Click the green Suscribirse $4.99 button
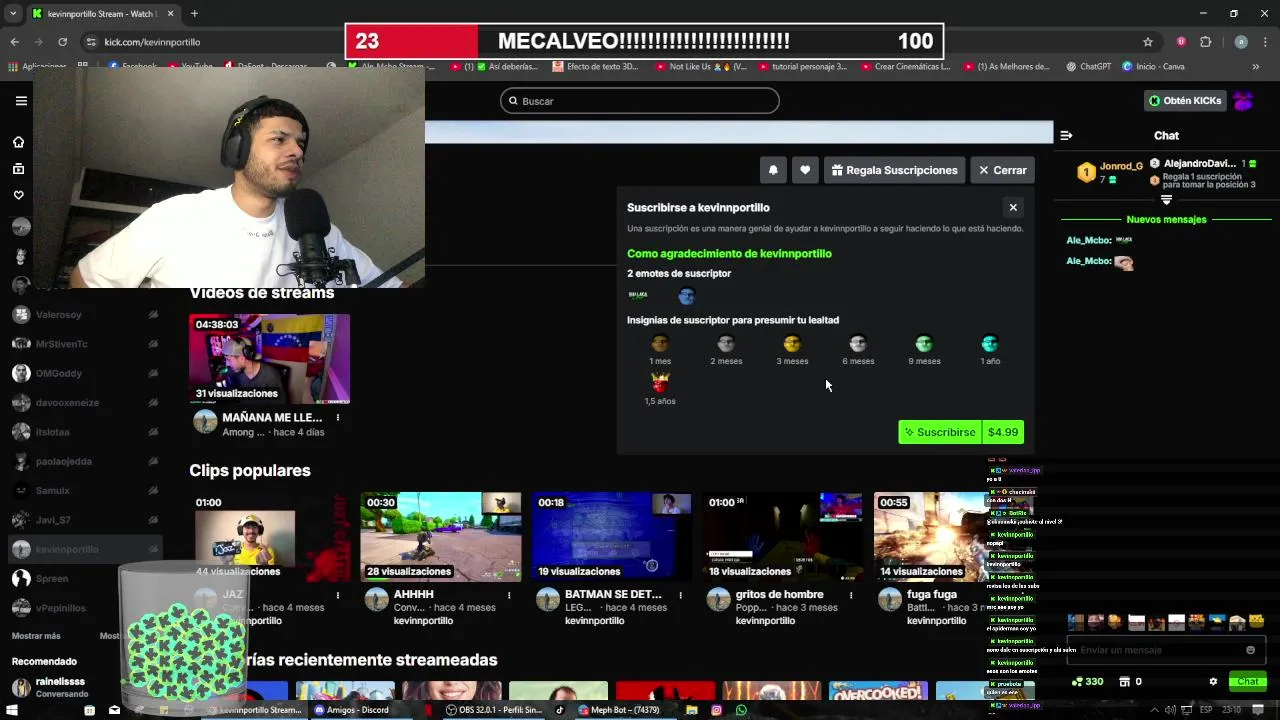 click(x=961, y=432)
